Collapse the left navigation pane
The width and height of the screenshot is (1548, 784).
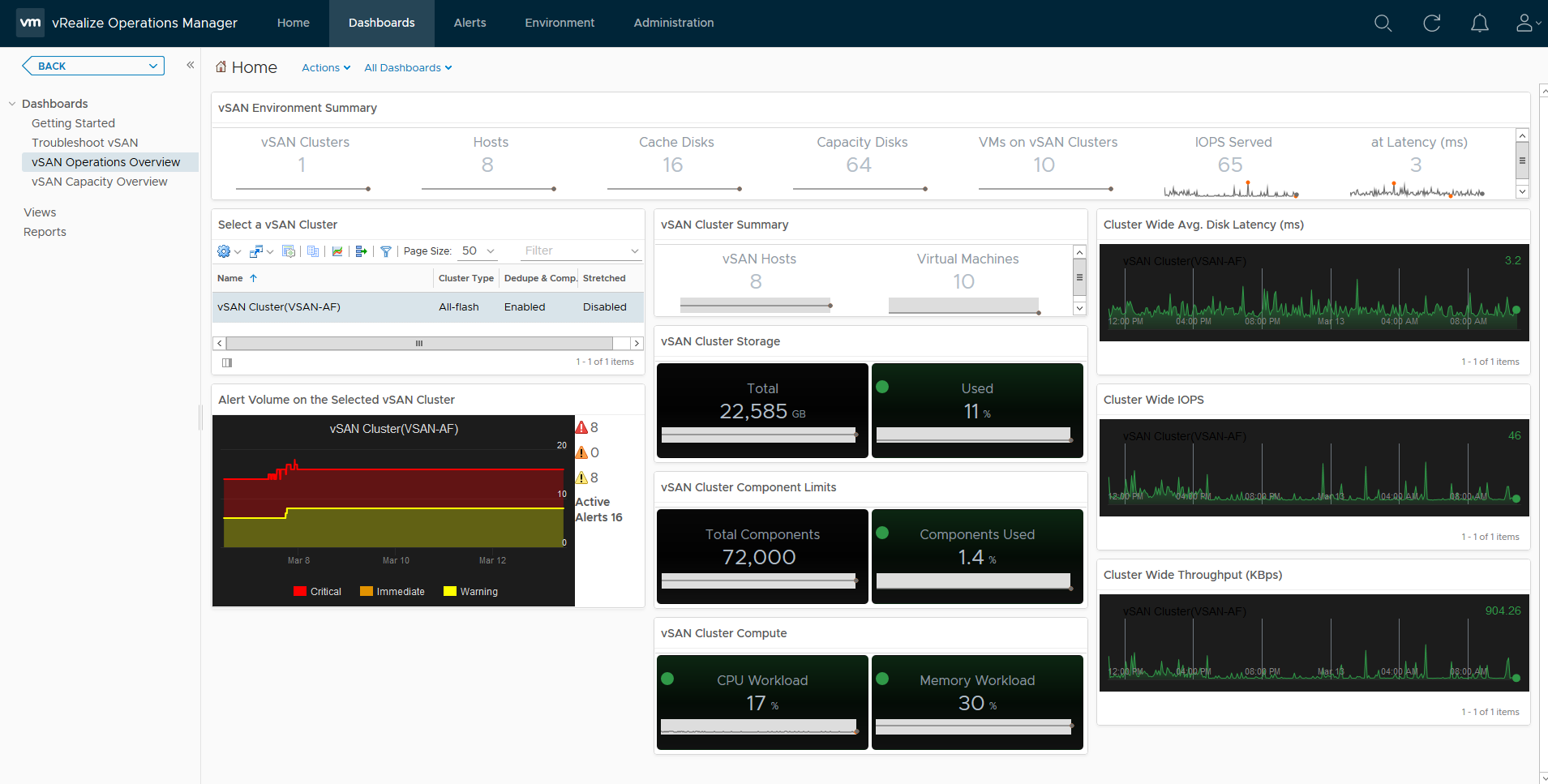tap(190, 65)
